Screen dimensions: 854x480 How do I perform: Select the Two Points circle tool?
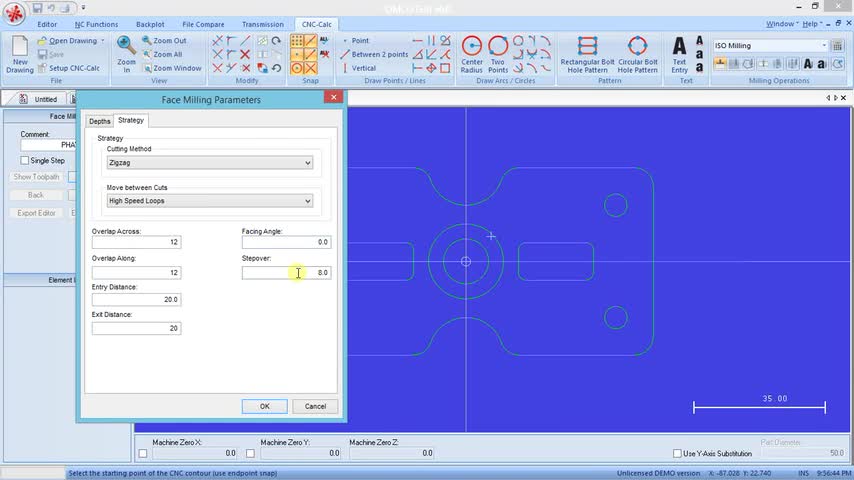click(498, 54)
